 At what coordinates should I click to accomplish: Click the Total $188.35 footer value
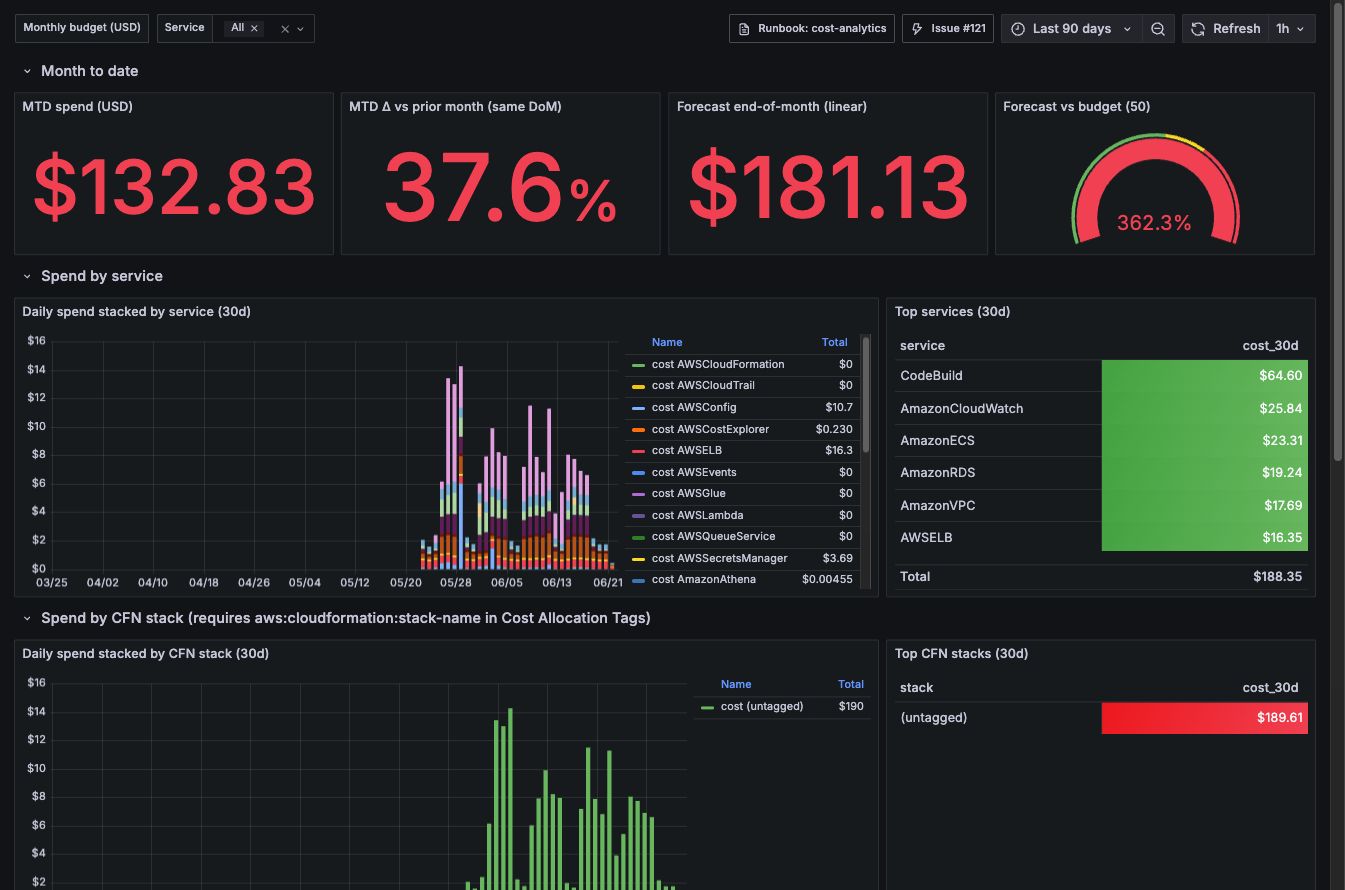click(x=1277, y=576)
